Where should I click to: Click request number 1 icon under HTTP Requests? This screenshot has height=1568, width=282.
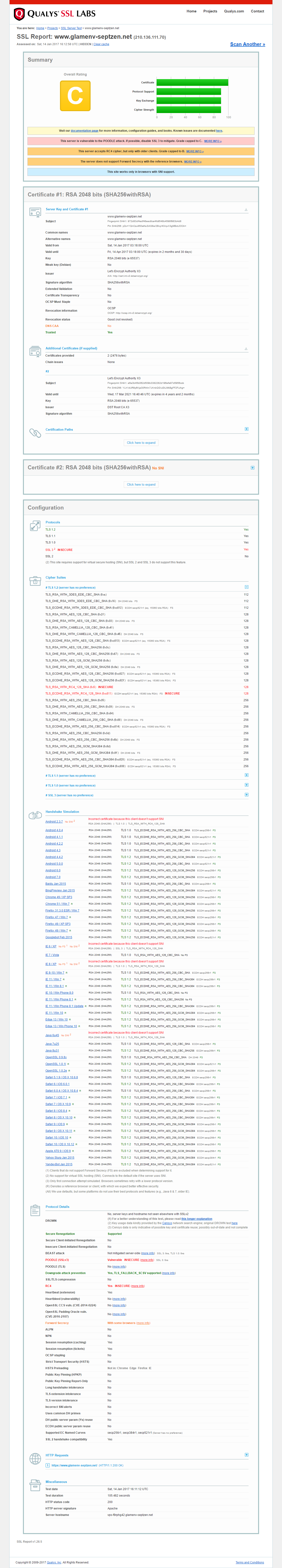pyautogui.click(x=48, y=1465)
